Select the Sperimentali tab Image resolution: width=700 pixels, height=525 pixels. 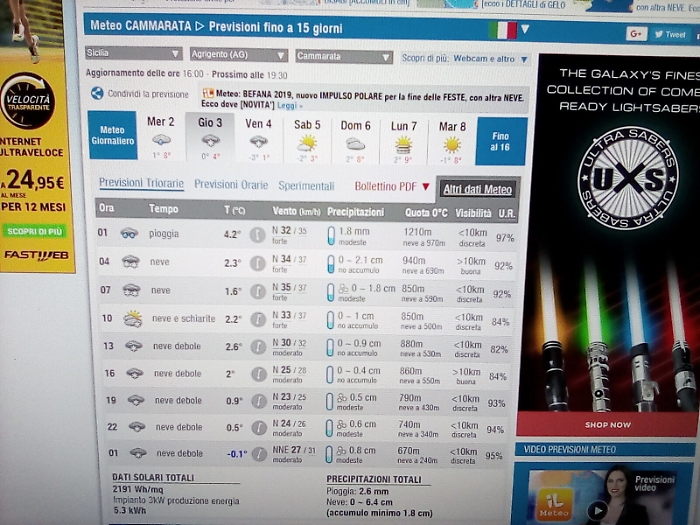[306, 186]
